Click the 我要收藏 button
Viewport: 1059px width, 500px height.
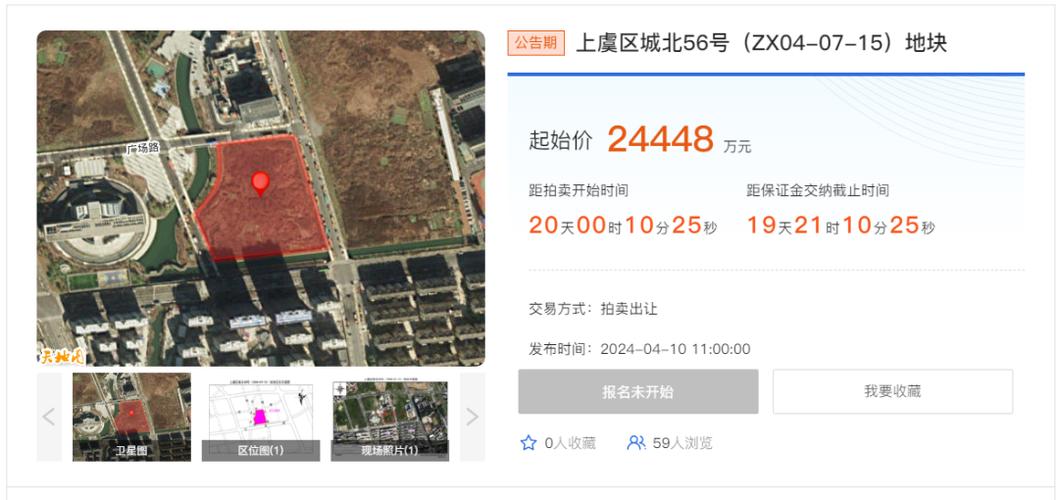pyautogui.click(x=893, y=391)
